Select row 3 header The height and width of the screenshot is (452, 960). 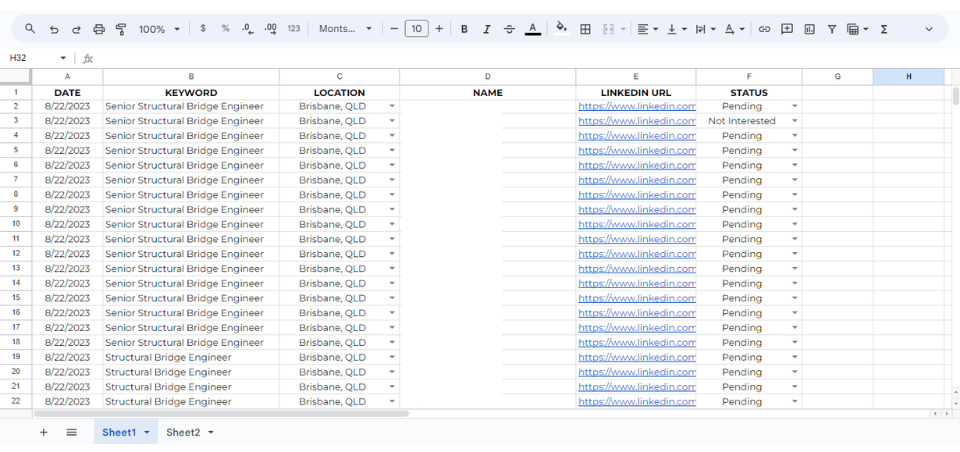[15, 121]
